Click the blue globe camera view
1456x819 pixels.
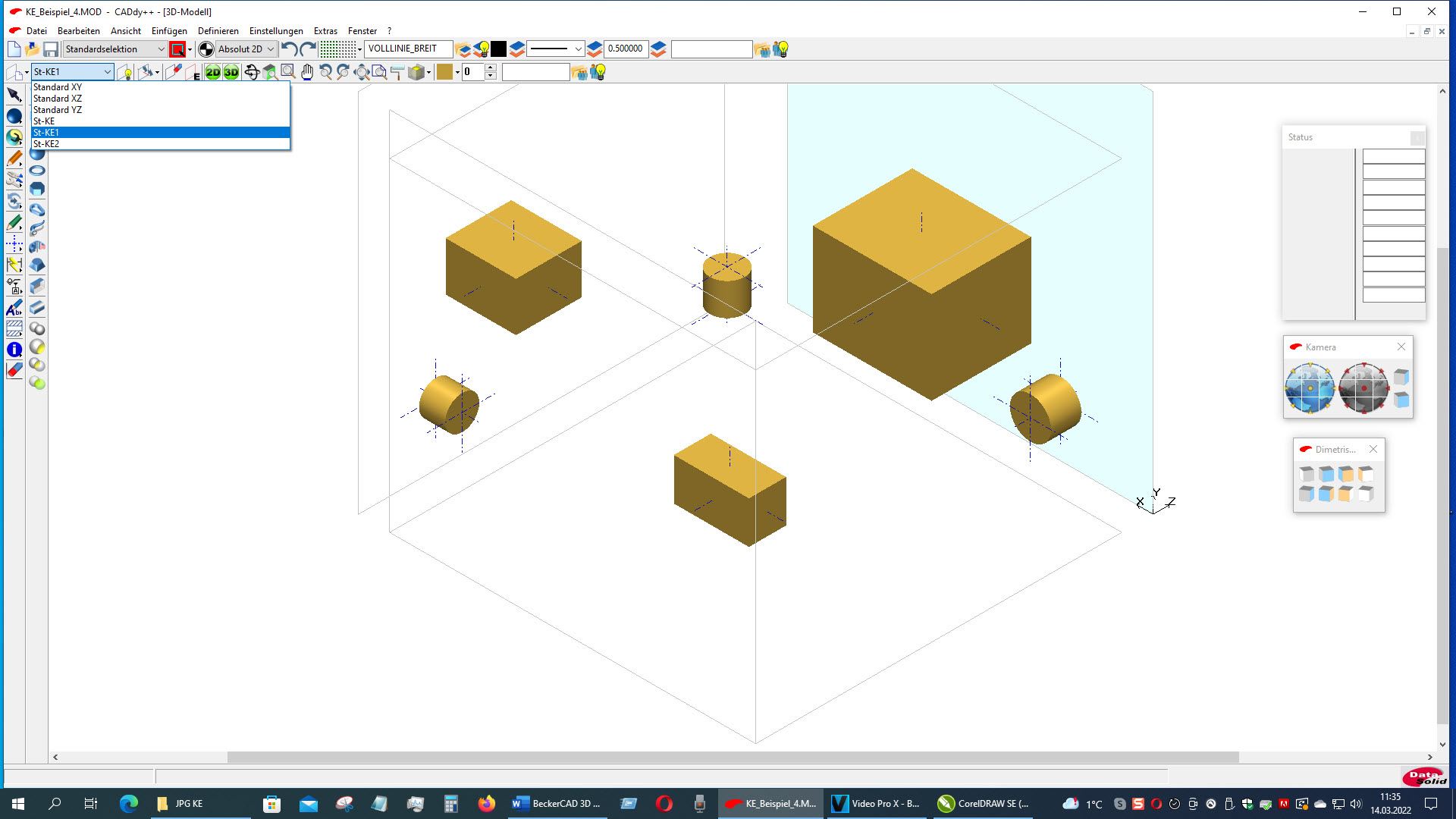(x=1310, y=388)
